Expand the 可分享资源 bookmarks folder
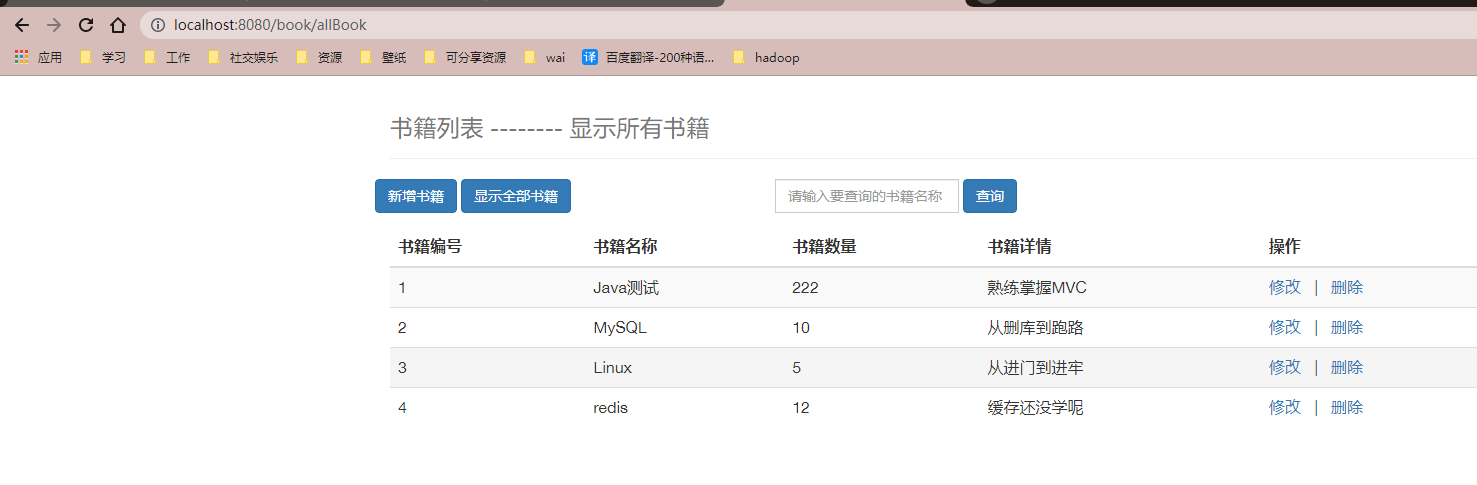This screenshot has height=485, width=1477. 465,58
